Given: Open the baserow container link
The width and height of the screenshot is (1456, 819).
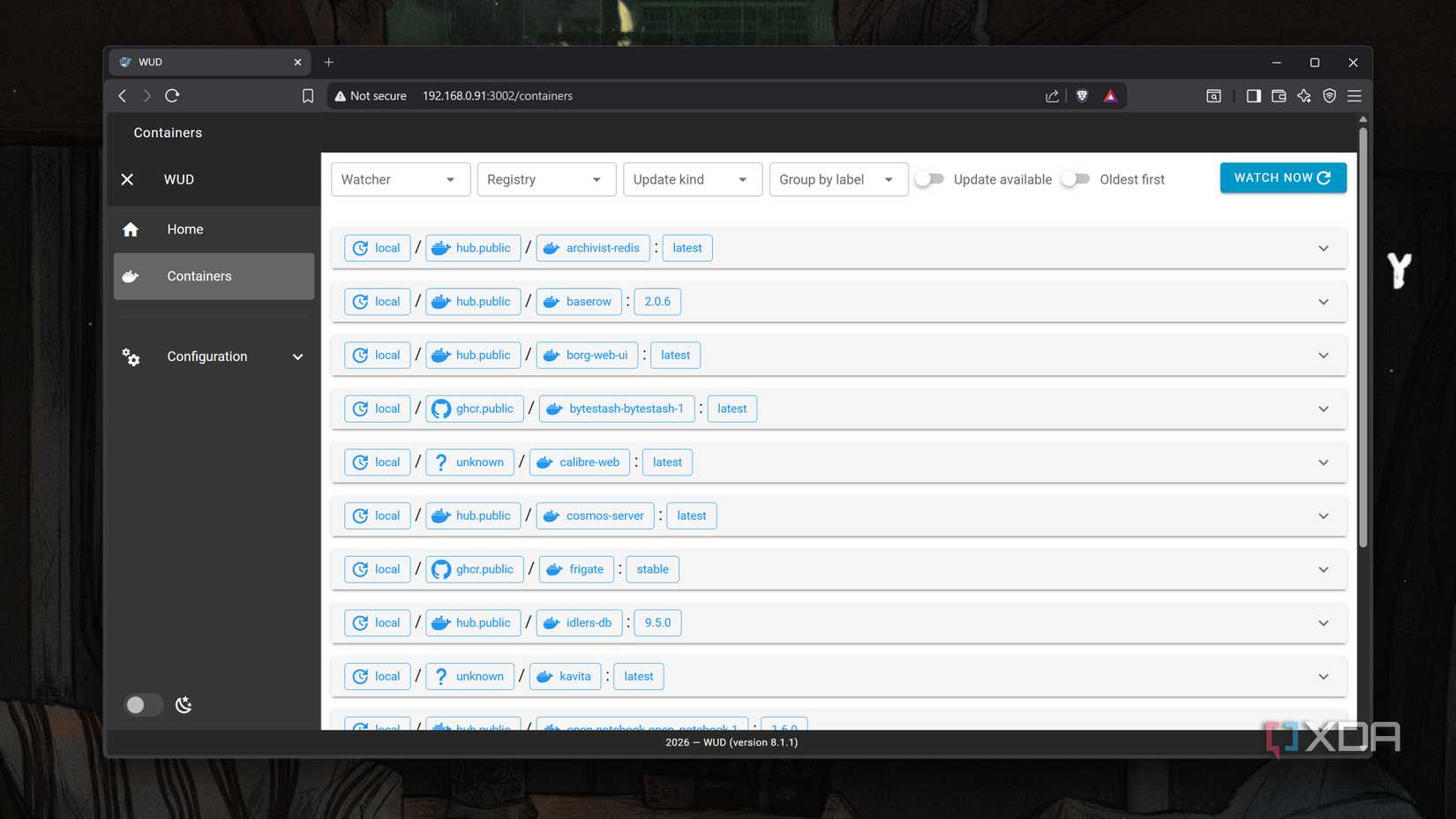Looking at the screenshot, I should (x=589, y=301).
